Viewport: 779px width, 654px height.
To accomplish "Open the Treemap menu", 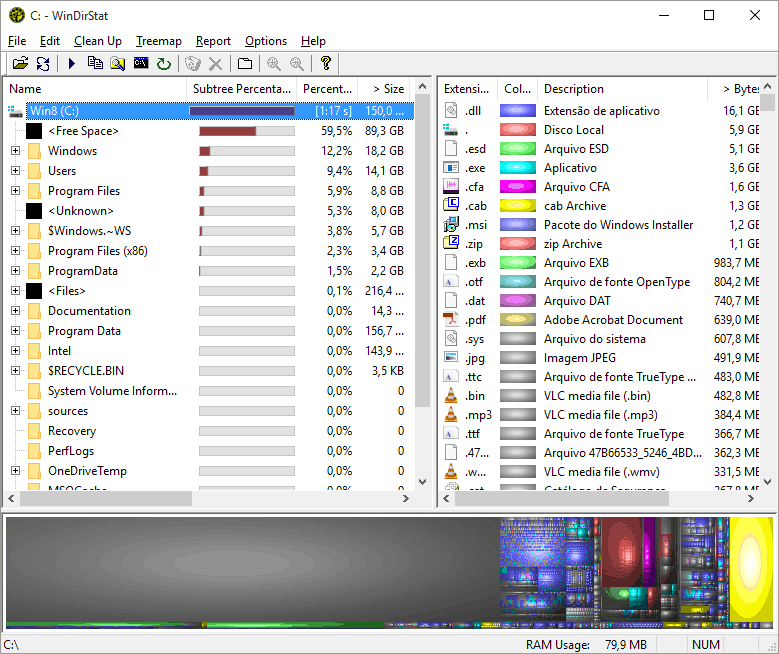I will 159,41.
